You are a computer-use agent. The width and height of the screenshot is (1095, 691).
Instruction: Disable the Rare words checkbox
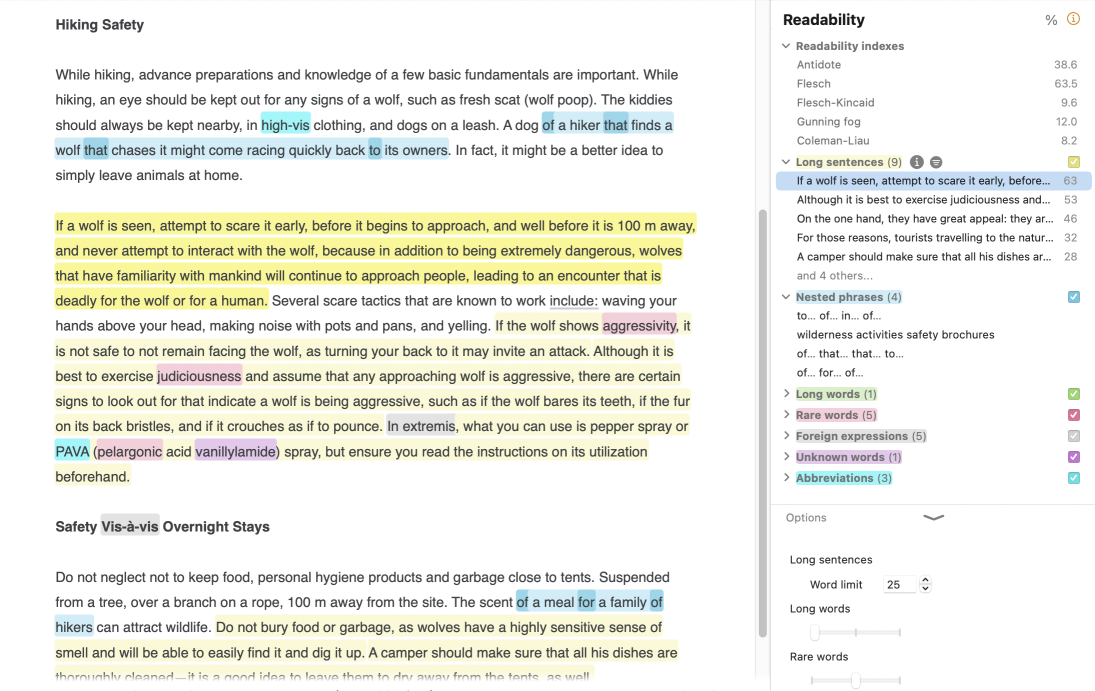[x=1073, y=415]
